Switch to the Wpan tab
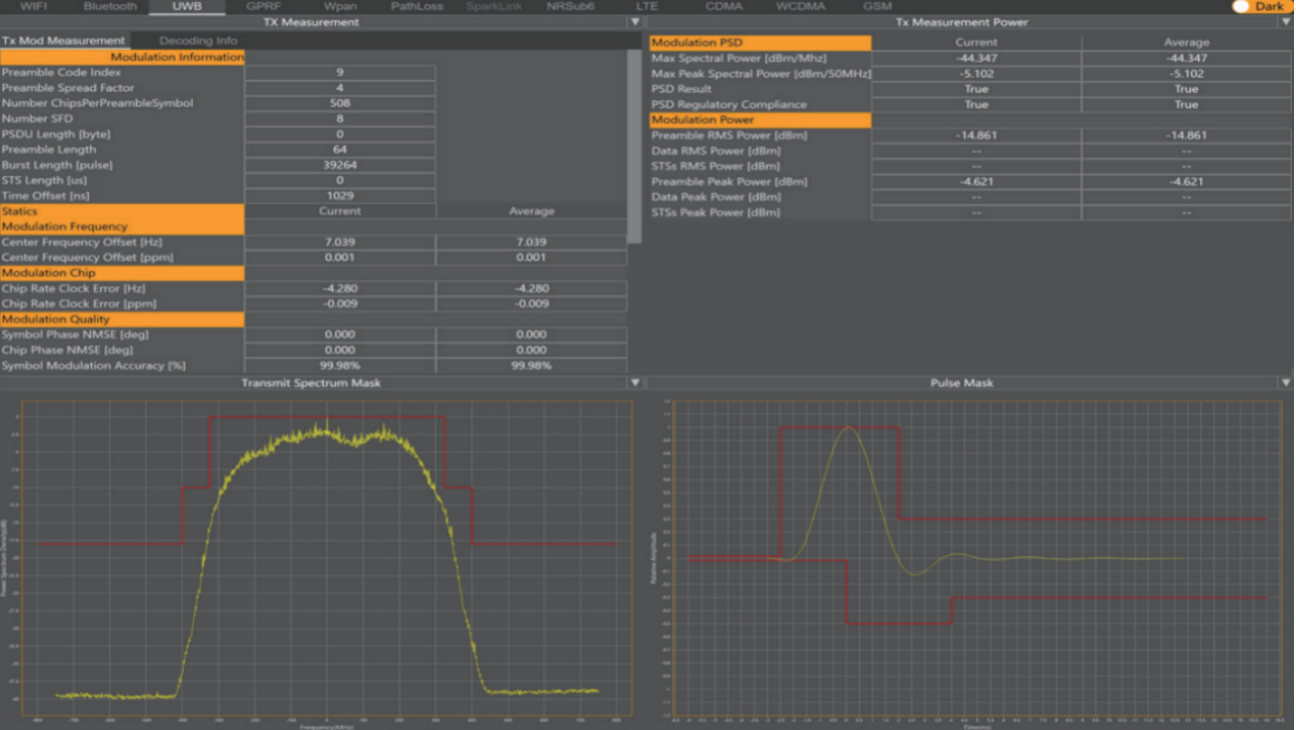The height and width of the screenshot is (730, 1296). coord(340,6)
